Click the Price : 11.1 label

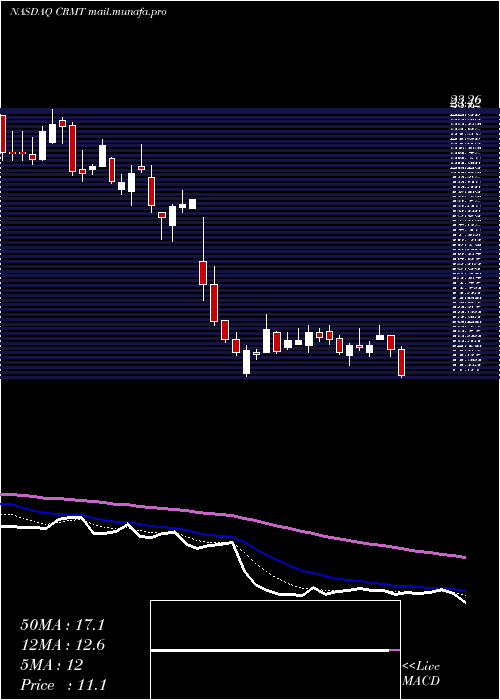[63, 685]
